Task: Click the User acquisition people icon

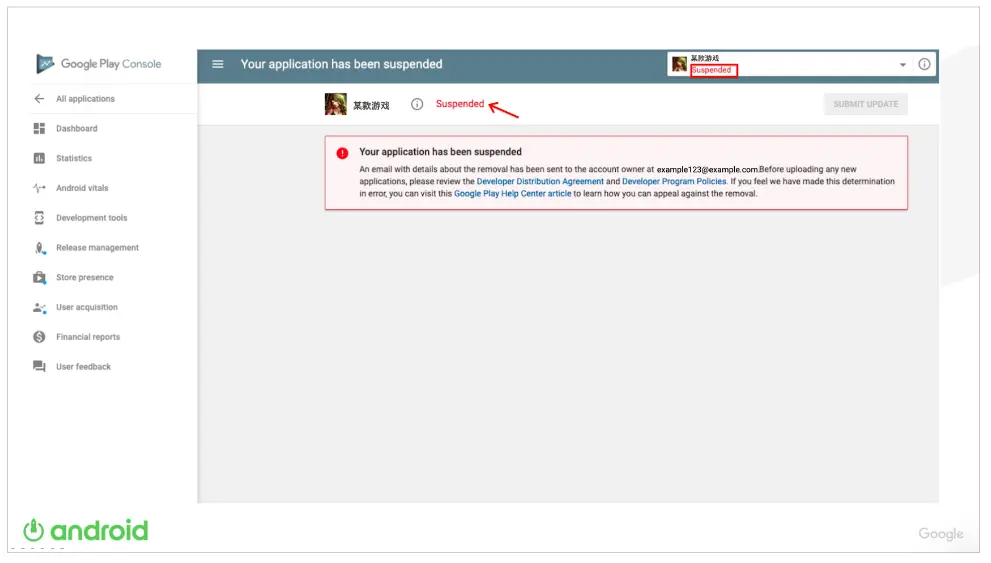Action: pyautogui.click(x=39, y=308)
